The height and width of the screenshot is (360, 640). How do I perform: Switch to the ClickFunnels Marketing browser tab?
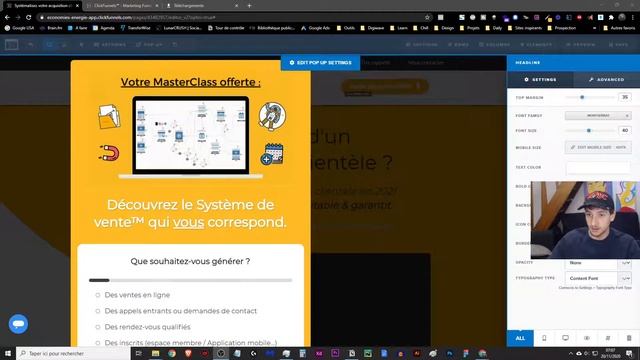(123, 6)
